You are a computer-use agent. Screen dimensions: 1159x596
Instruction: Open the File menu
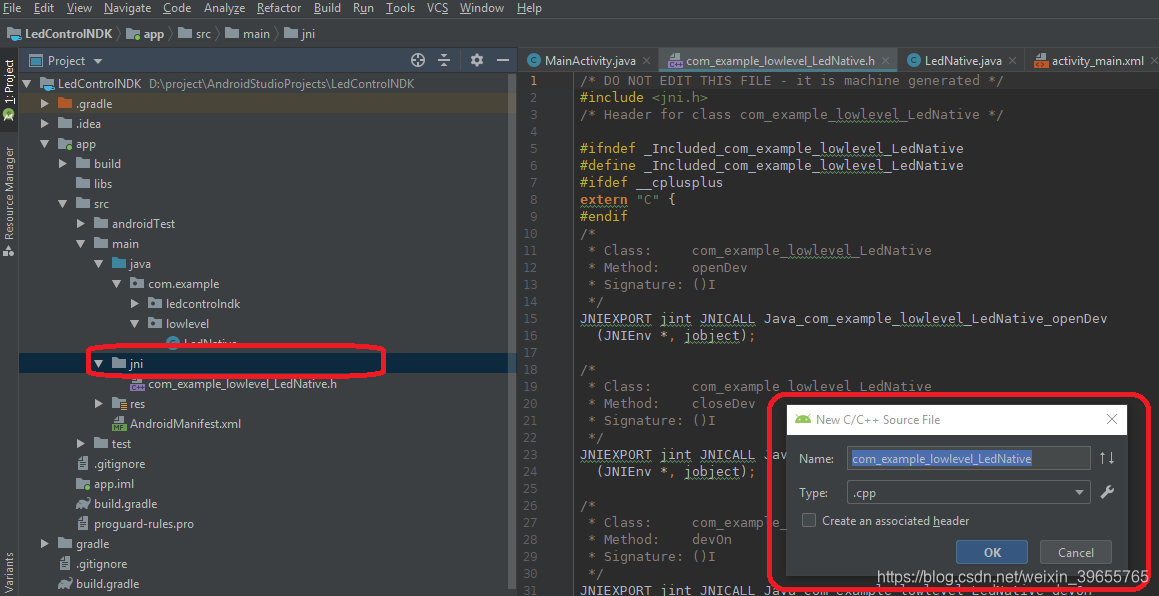pyautogui.click(x=12, y=8)
